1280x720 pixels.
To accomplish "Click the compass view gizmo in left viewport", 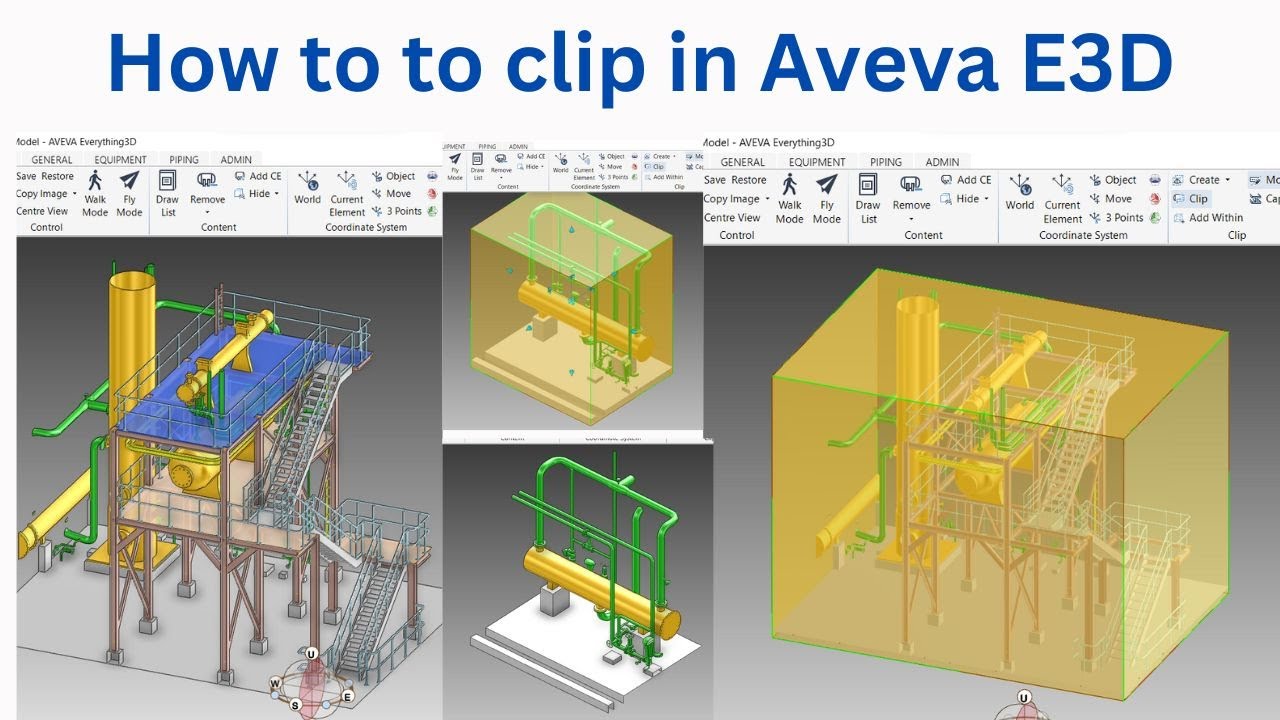I will (x=312, y=684).
